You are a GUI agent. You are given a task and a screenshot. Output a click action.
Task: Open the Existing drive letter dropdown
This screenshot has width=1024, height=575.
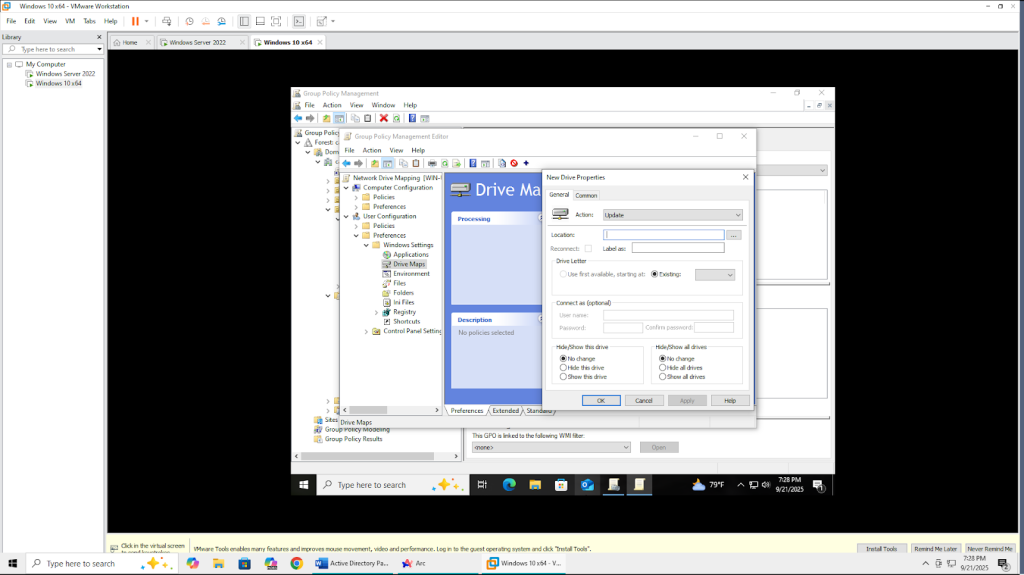pos(715,274)
